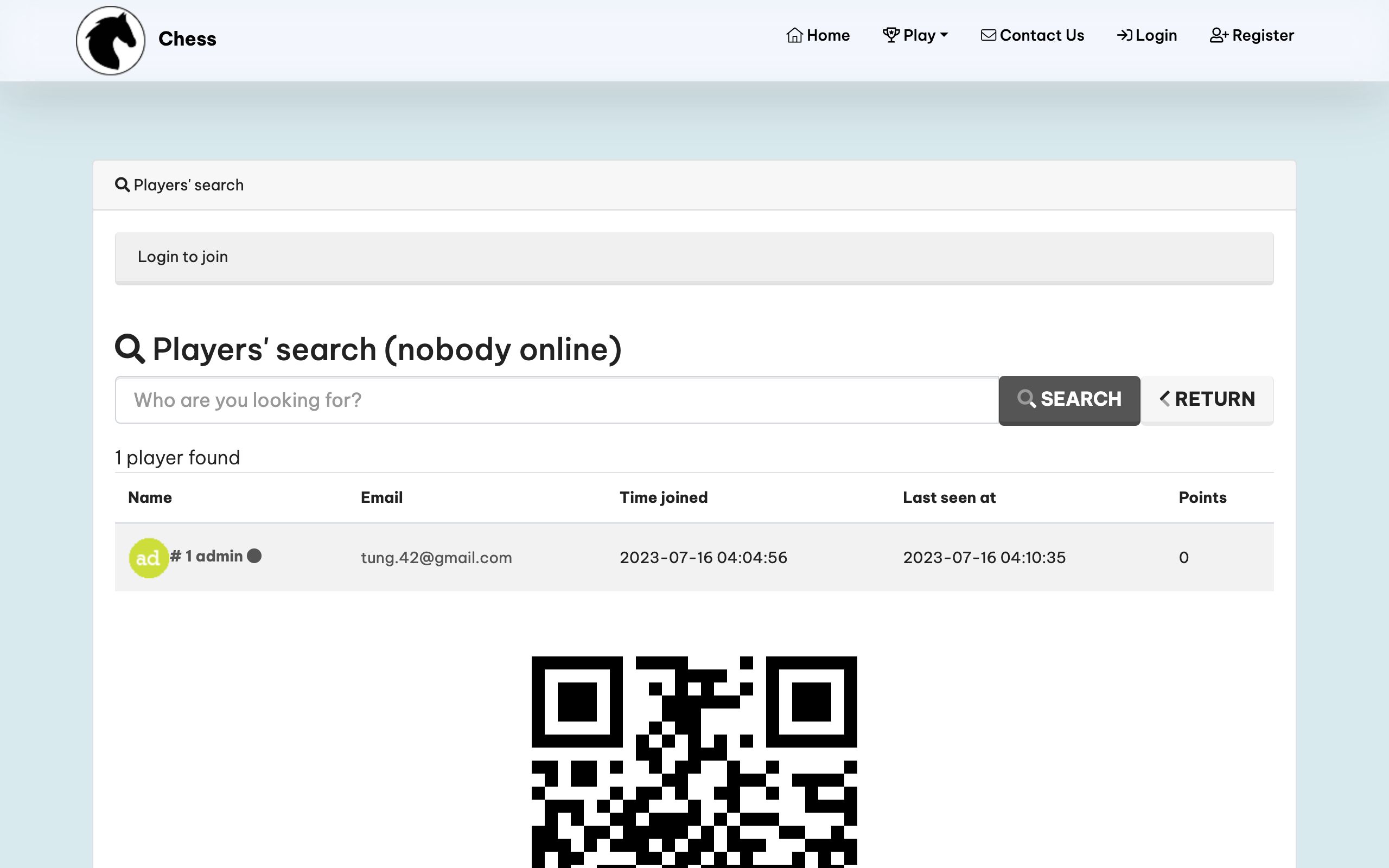Click the Email column header

[x=381, y=497]
